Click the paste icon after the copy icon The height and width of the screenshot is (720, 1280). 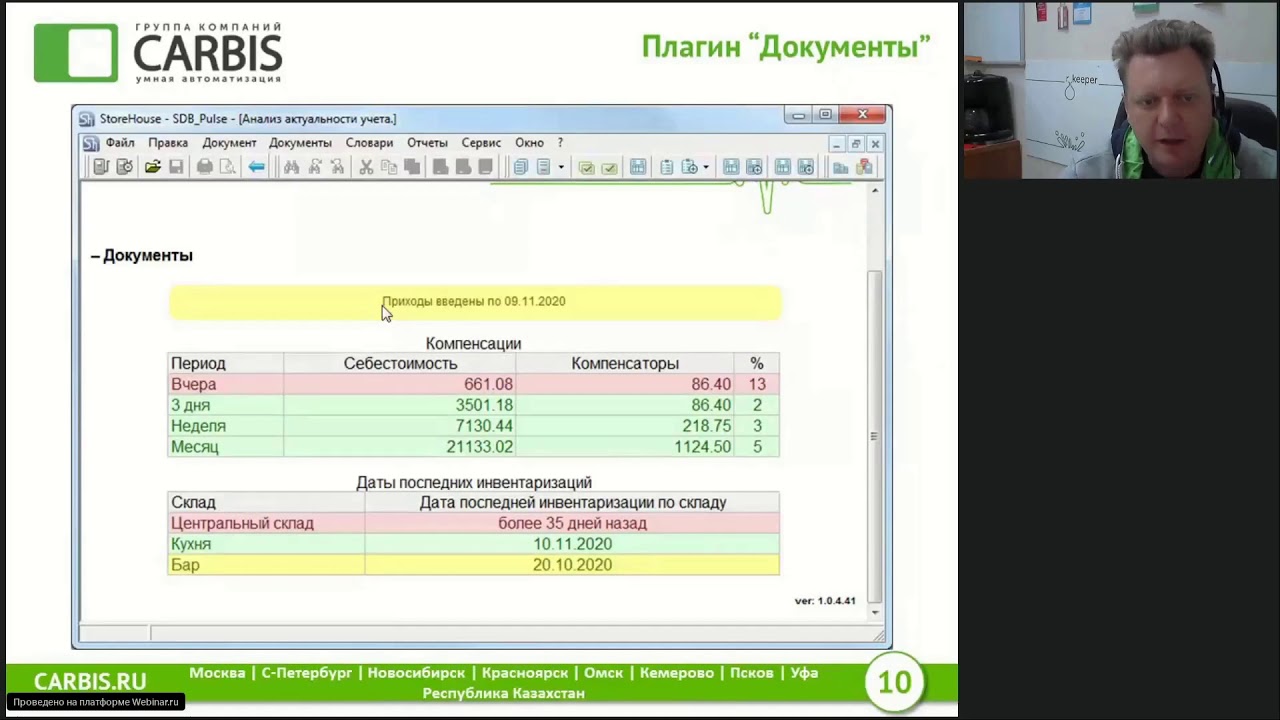click(x=412, y=167)
